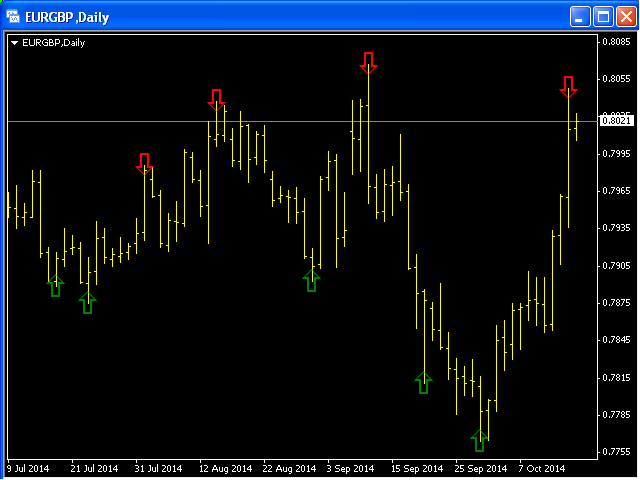The height and width of the screenshot is (480, 640).
Task: Select the green buy arrow in mid September
Action: [423, 383]
